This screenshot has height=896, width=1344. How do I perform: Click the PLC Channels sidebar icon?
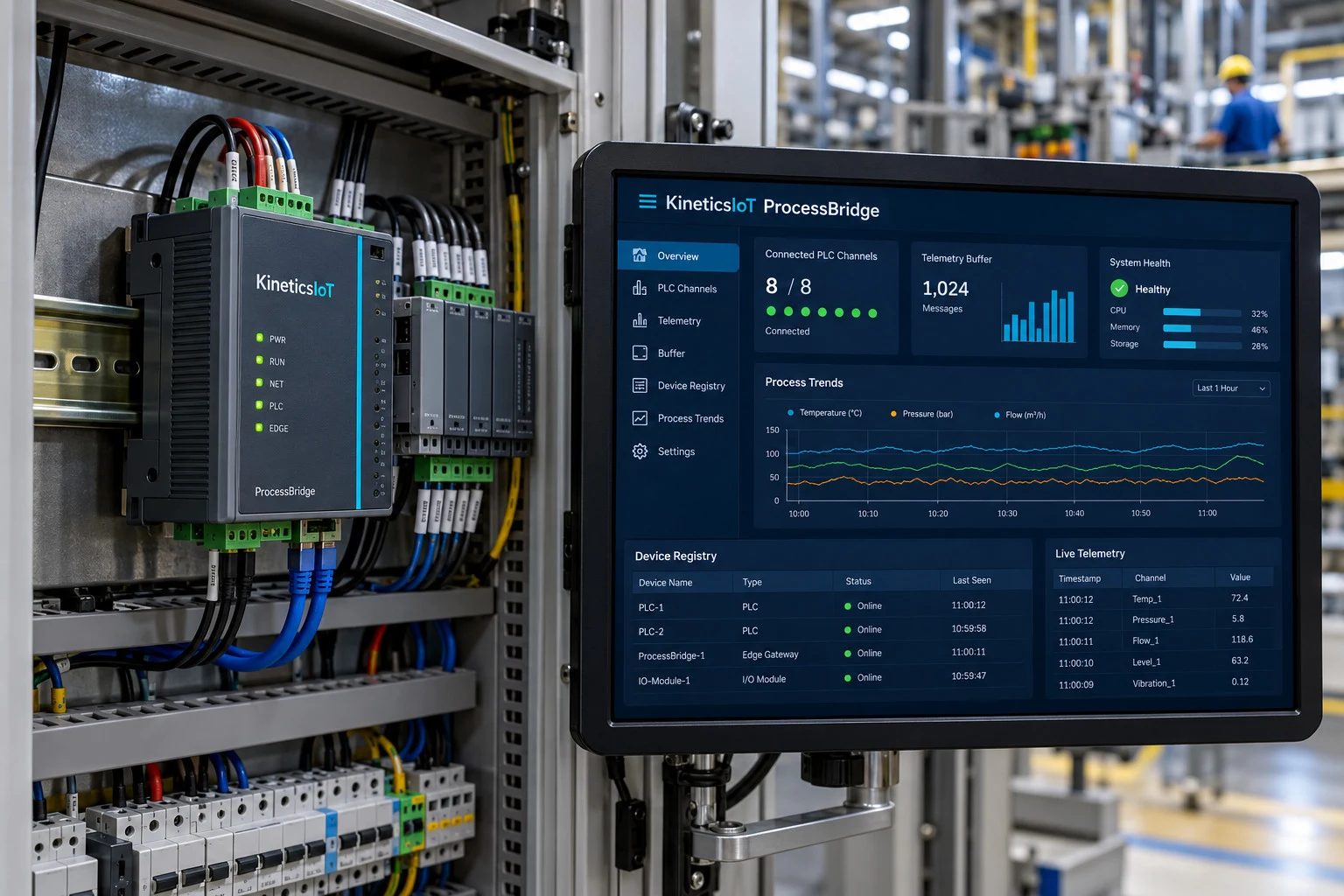pos(640,288)
